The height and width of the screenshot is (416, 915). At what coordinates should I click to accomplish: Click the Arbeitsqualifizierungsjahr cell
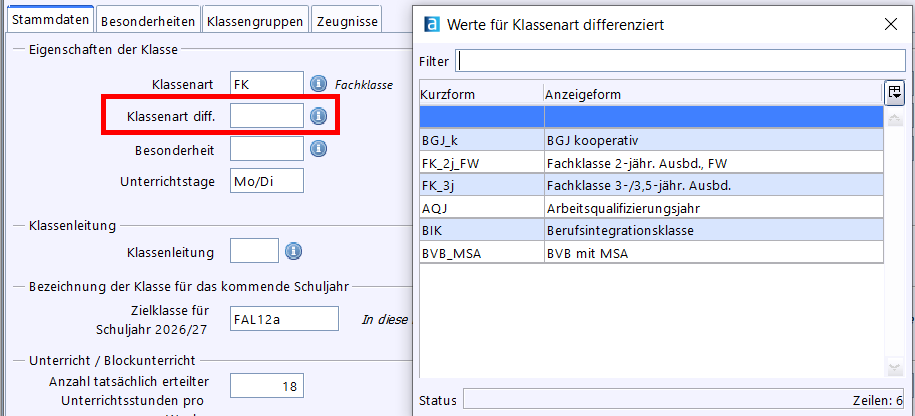[714, 208]
